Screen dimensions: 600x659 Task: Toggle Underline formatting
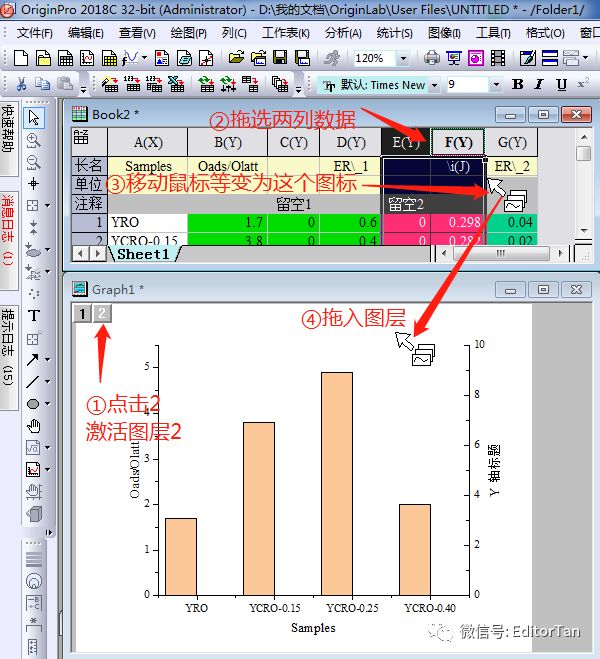(561, 84)
